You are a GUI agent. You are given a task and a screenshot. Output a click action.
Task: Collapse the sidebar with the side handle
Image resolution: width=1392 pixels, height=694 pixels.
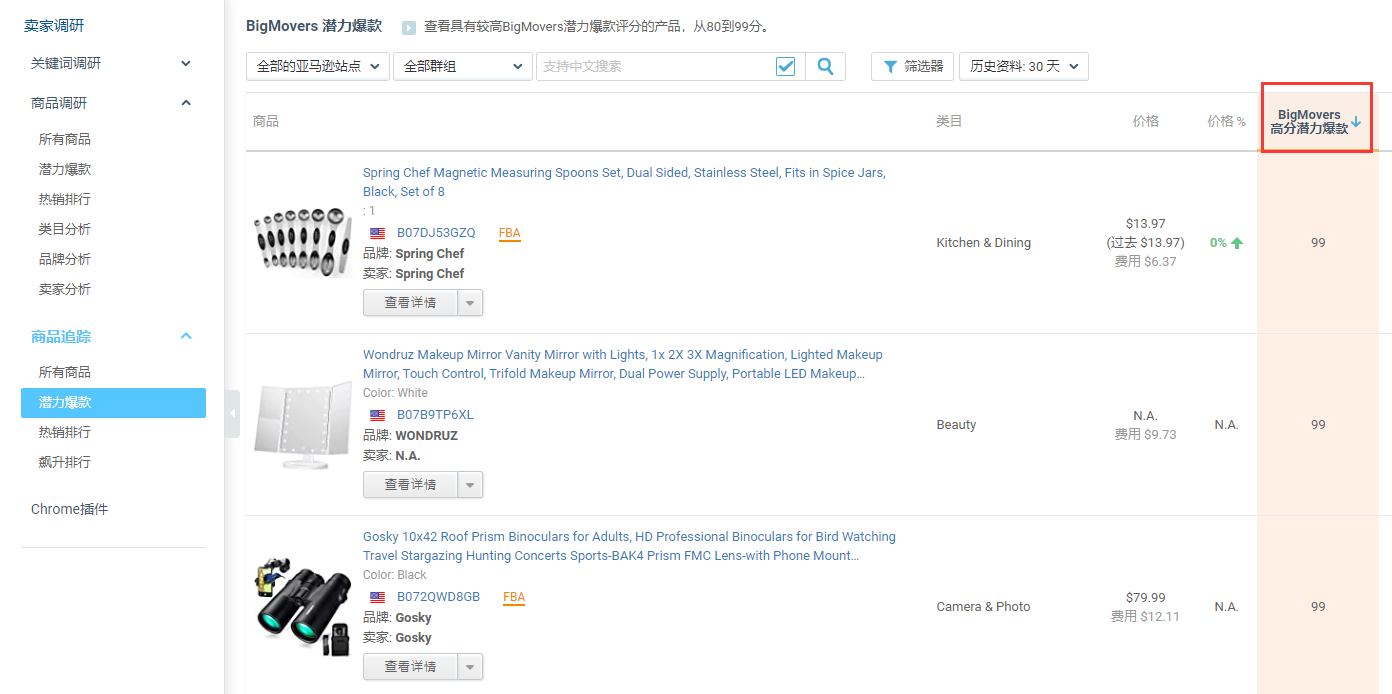[232, 413]
